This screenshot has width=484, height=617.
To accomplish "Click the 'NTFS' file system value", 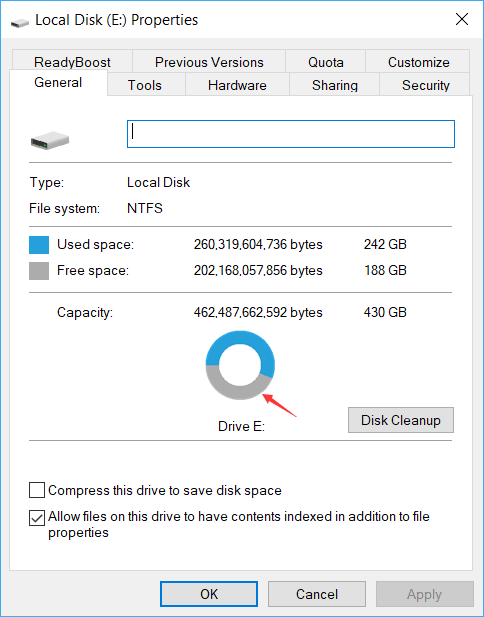I will coord(145,208).
